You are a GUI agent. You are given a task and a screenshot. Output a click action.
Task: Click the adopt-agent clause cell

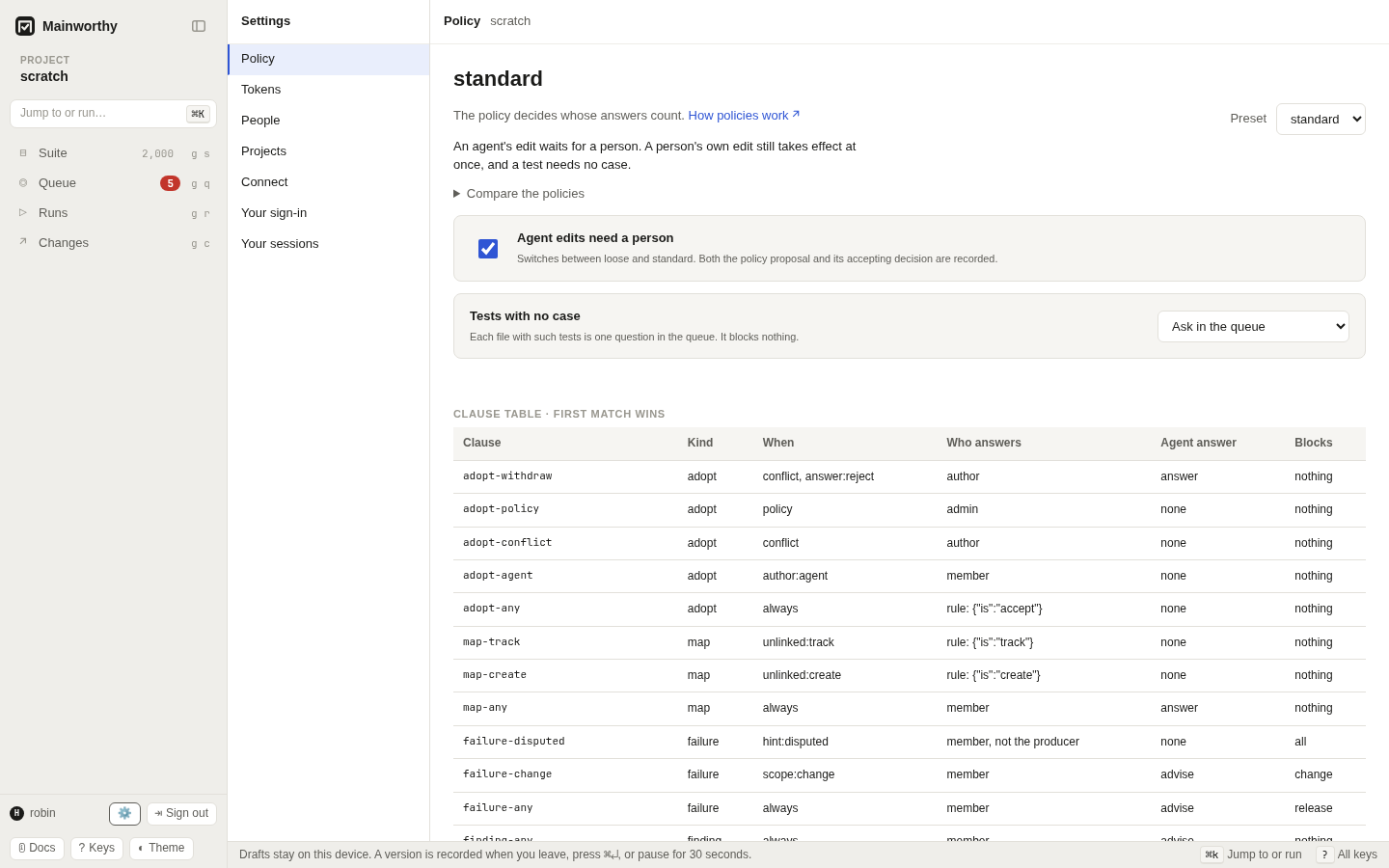(565, 576)
